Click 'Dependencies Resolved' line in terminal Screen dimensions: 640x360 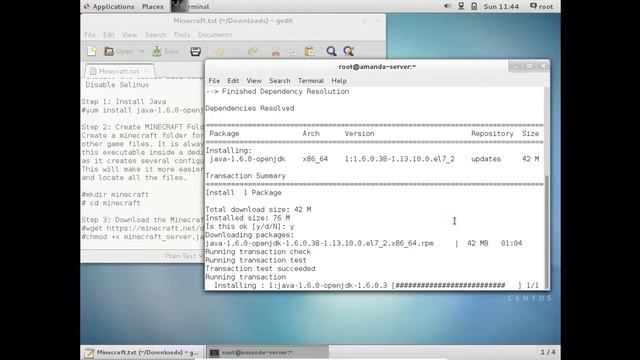click(250, 108)
